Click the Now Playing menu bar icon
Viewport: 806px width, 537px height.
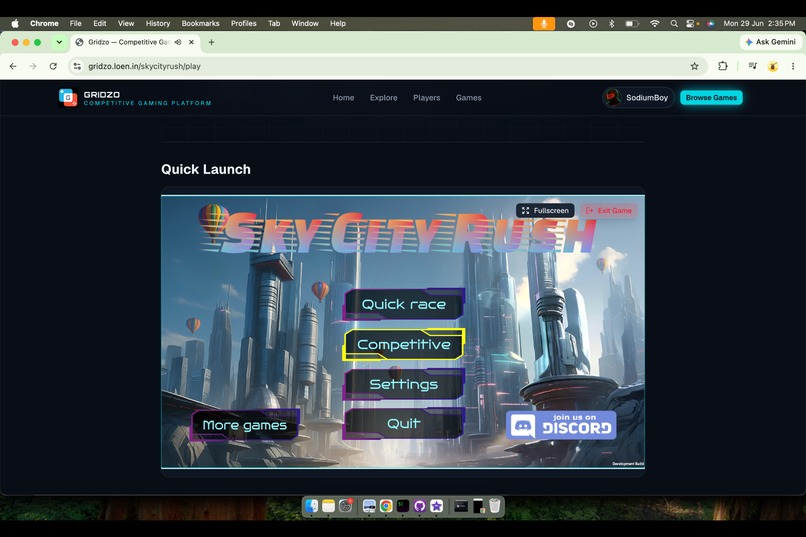pos(593,24)
